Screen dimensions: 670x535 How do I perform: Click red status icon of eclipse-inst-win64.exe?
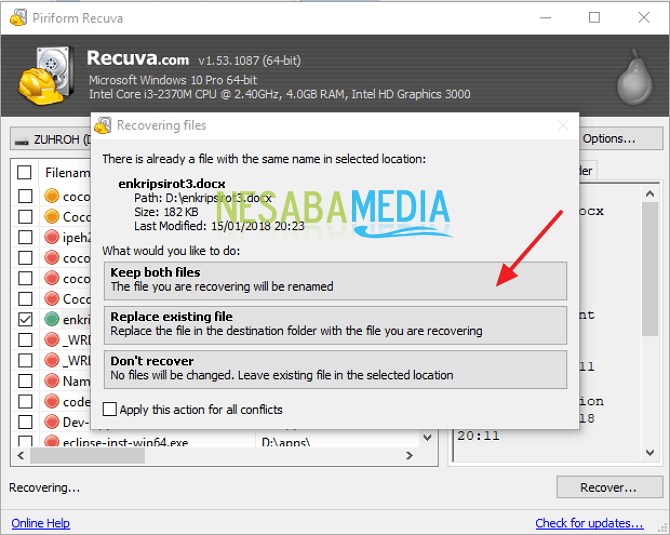coord(52,441)
